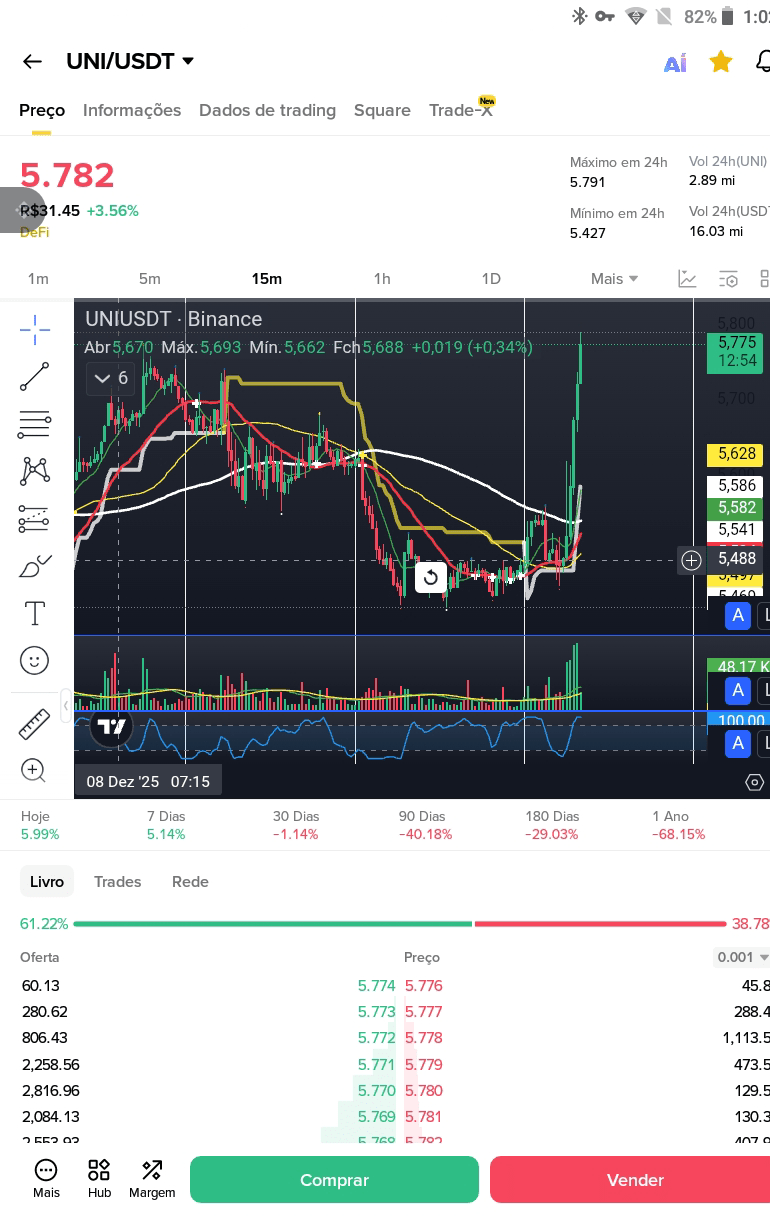
Task: Select the ruler measure tool
Action: tap(34, 724)
